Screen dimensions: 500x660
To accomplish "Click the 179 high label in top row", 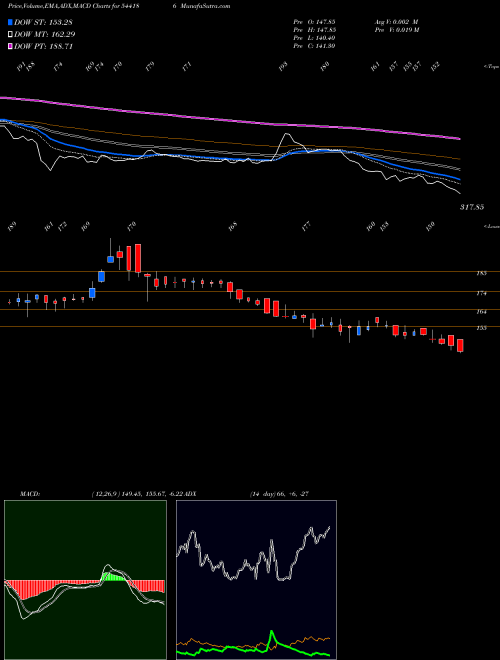I will click(x=150, y=66).
